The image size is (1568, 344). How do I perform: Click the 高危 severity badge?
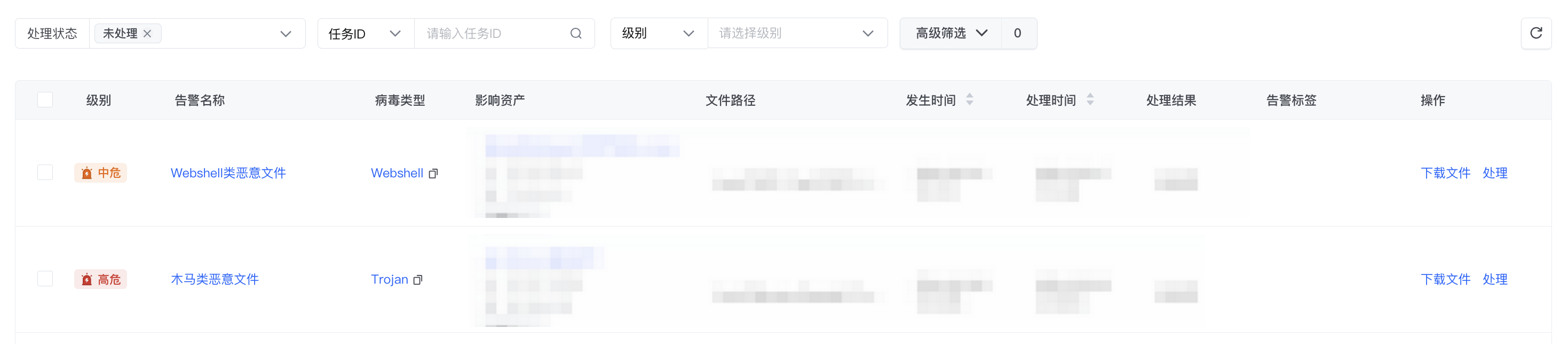(x=100, y=279)
